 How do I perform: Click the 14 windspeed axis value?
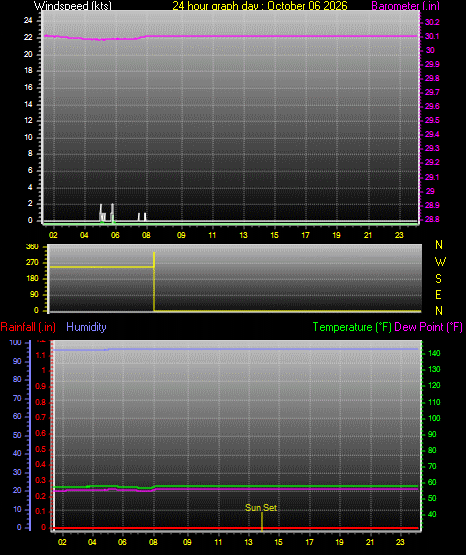click(x=28, y=104)
